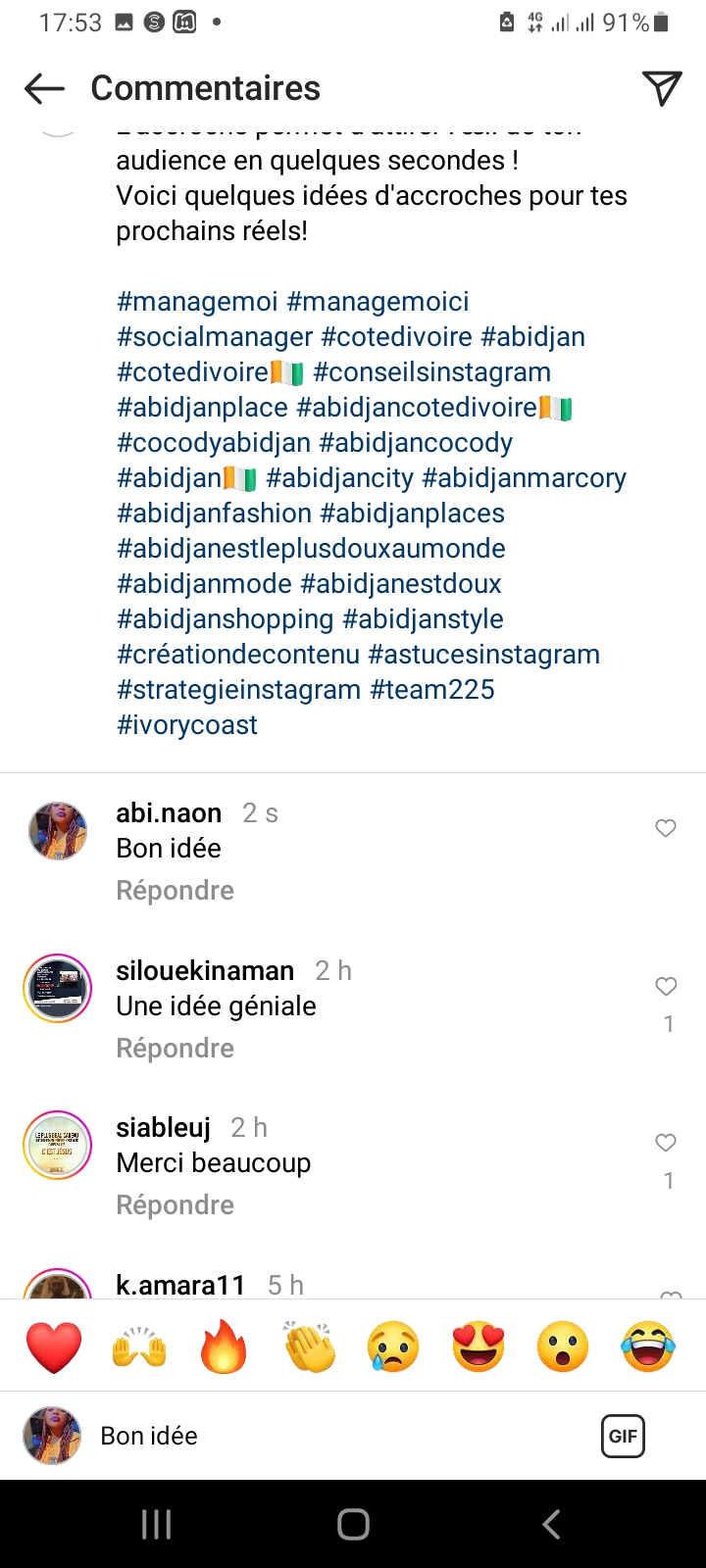This screenshot has width=706, height=1568.
Task: Insert the surprised face emoji
Action: [x=563, y=1347]
